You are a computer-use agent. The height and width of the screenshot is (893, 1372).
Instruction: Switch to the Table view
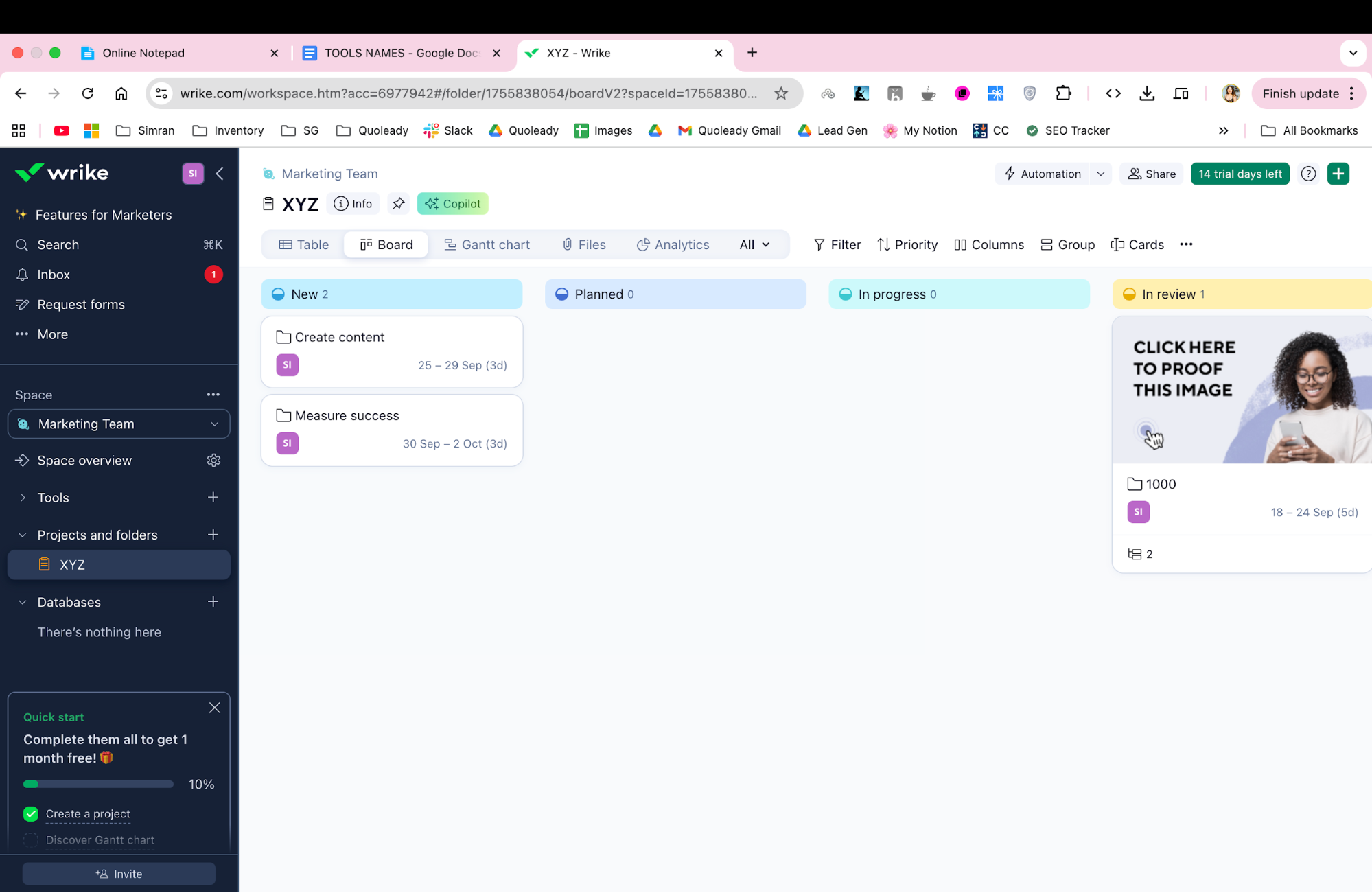click(x=303, y=244)
